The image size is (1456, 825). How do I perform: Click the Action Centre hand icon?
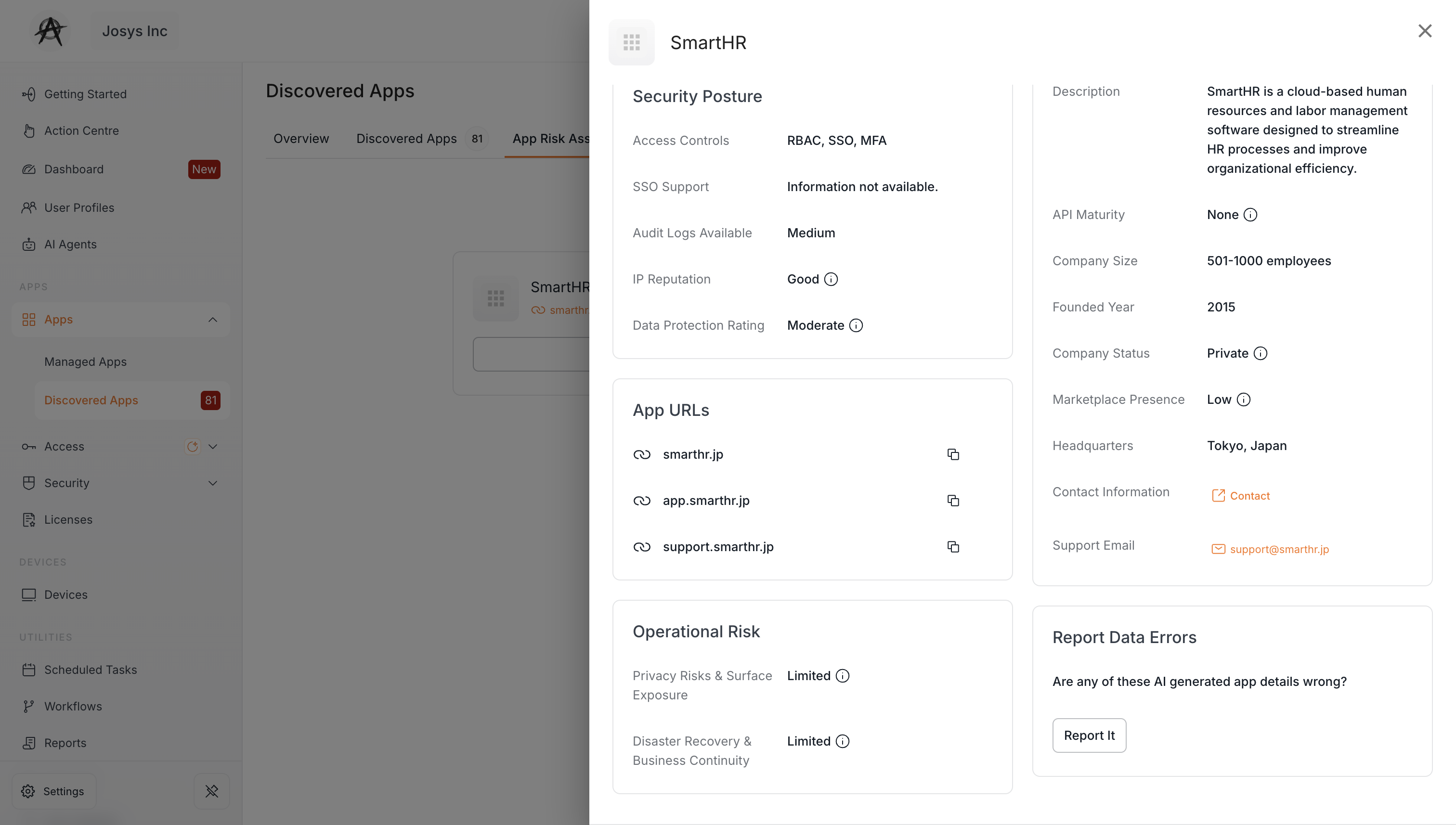coord(29,131)
